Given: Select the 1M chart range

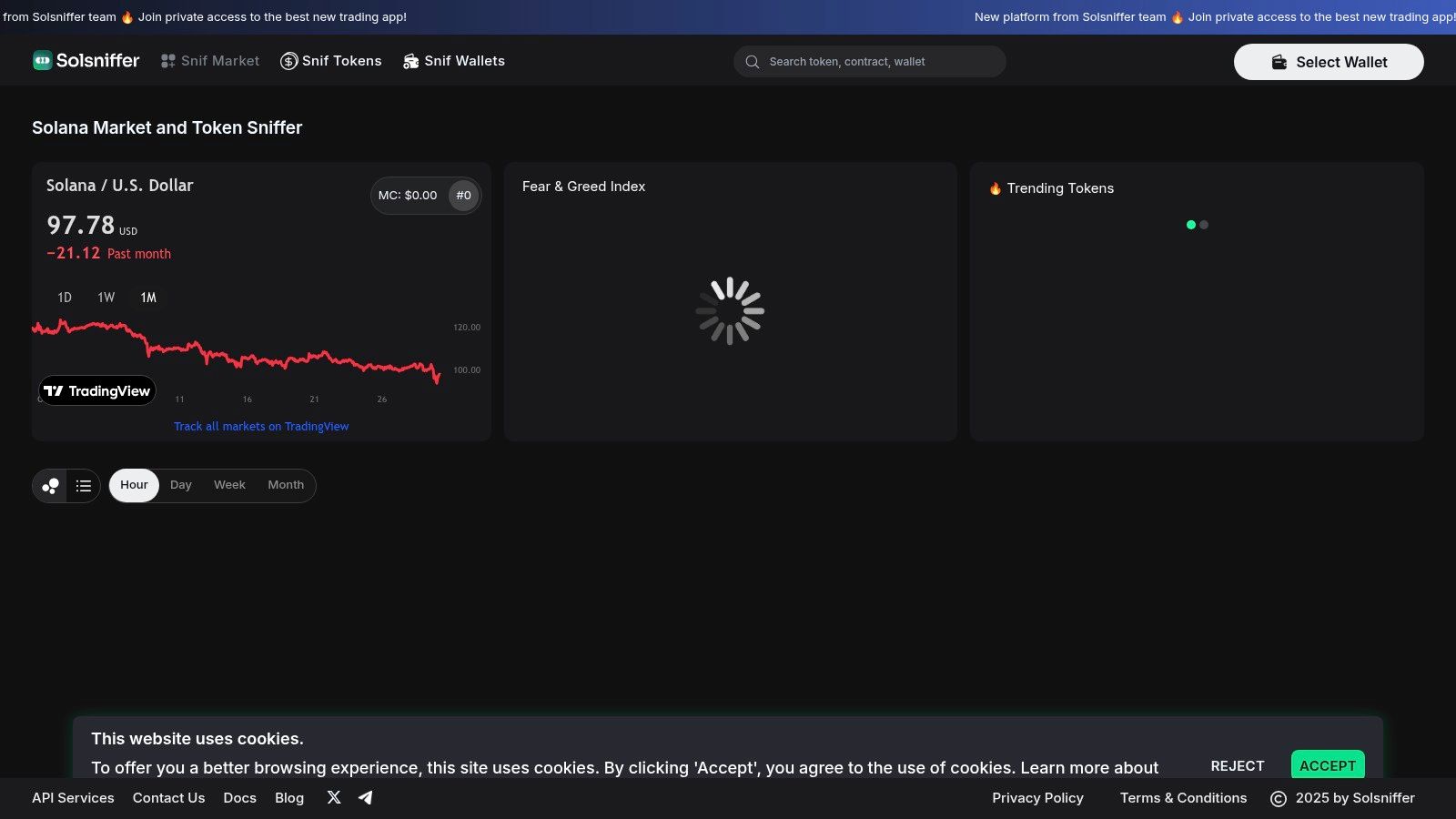Looking at the screenshot, I should click(x=148, y=298).
